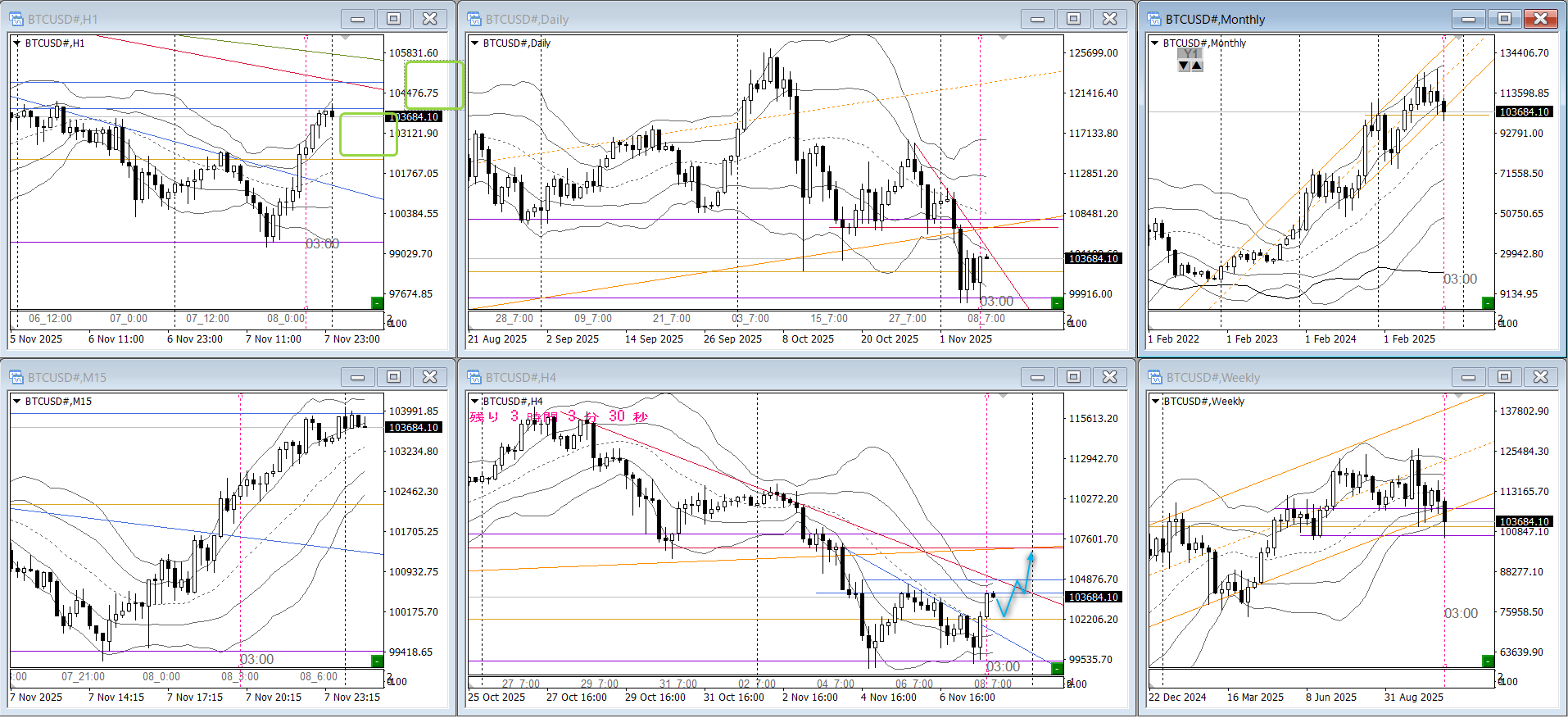Click the BTCUSD#,Weekly window chart icon

(x=1154, y=377)
